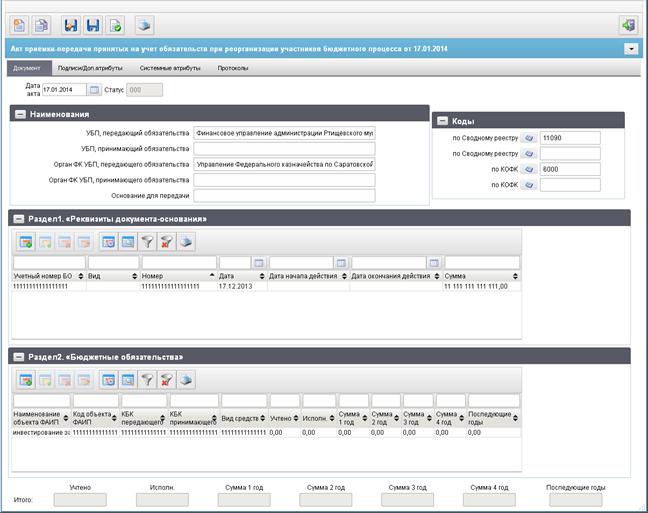Viewport: 648px width, 513px height.
Task: Sort by Учетный номер БО column header
Action: coord(48,276)
